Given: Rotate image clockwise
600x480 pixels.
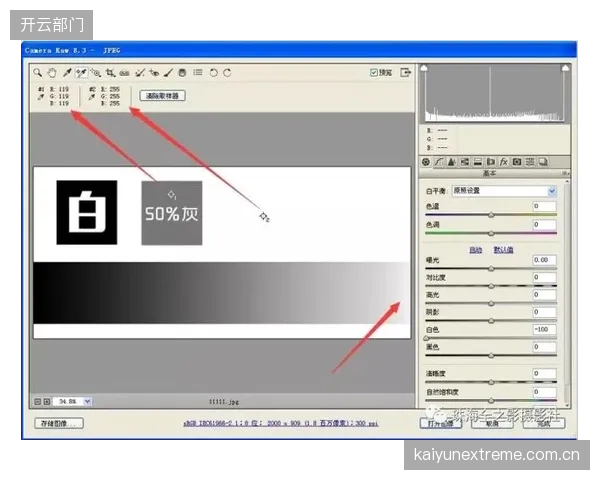Looking at the screenshot, I should click(227, 73).
